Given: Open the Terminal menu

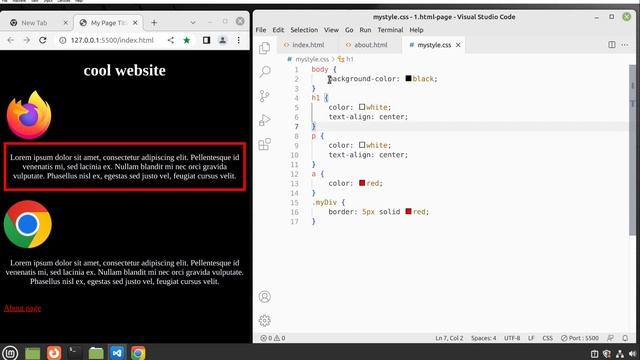Looking at the screenshot, I should (390, 30).
